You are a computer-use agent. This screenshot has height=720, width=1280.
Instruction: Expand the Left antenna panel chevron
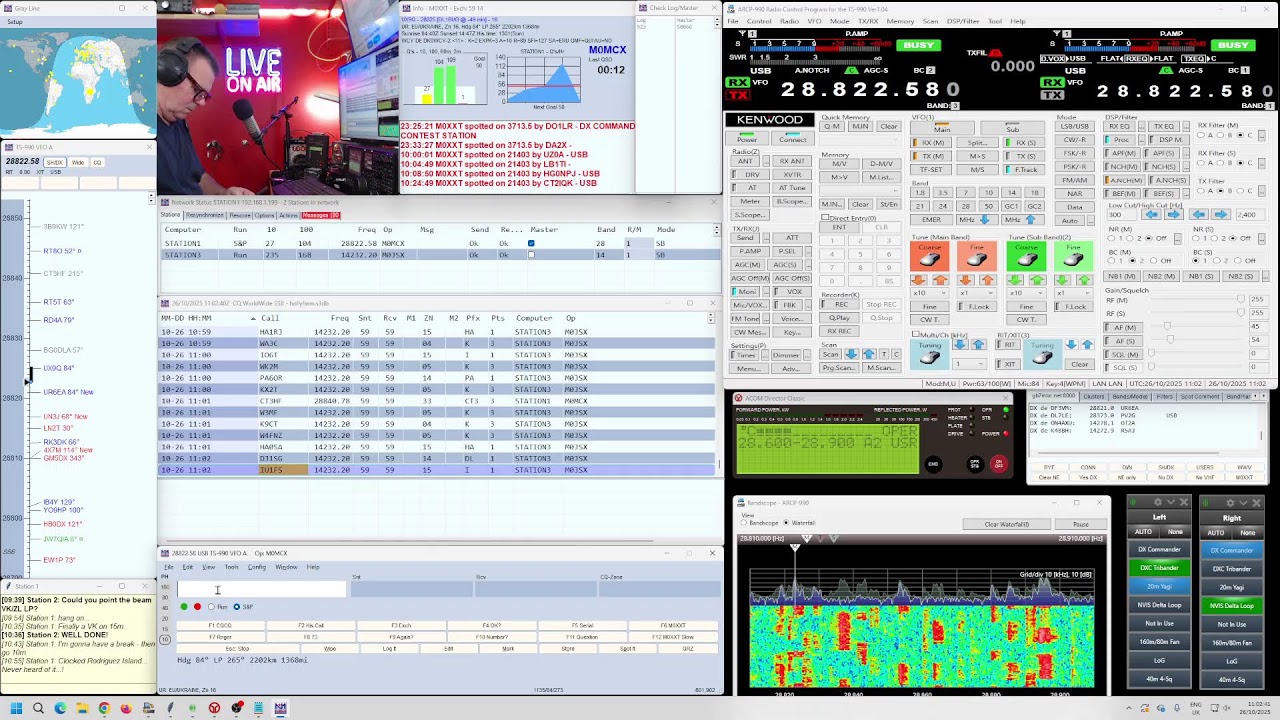click(x=1170, y=502)
